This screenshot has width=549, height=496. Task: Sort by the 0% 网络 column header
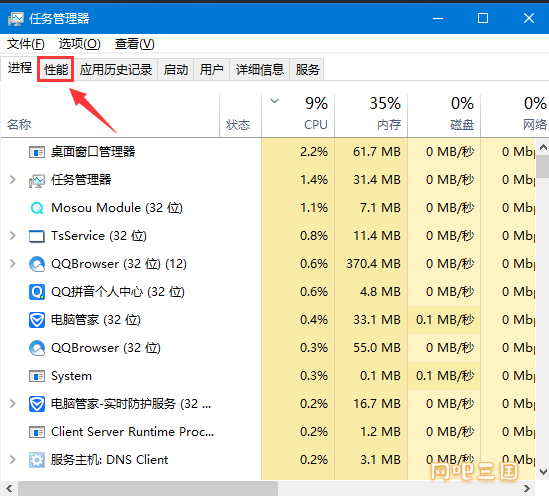coord(515,116)
